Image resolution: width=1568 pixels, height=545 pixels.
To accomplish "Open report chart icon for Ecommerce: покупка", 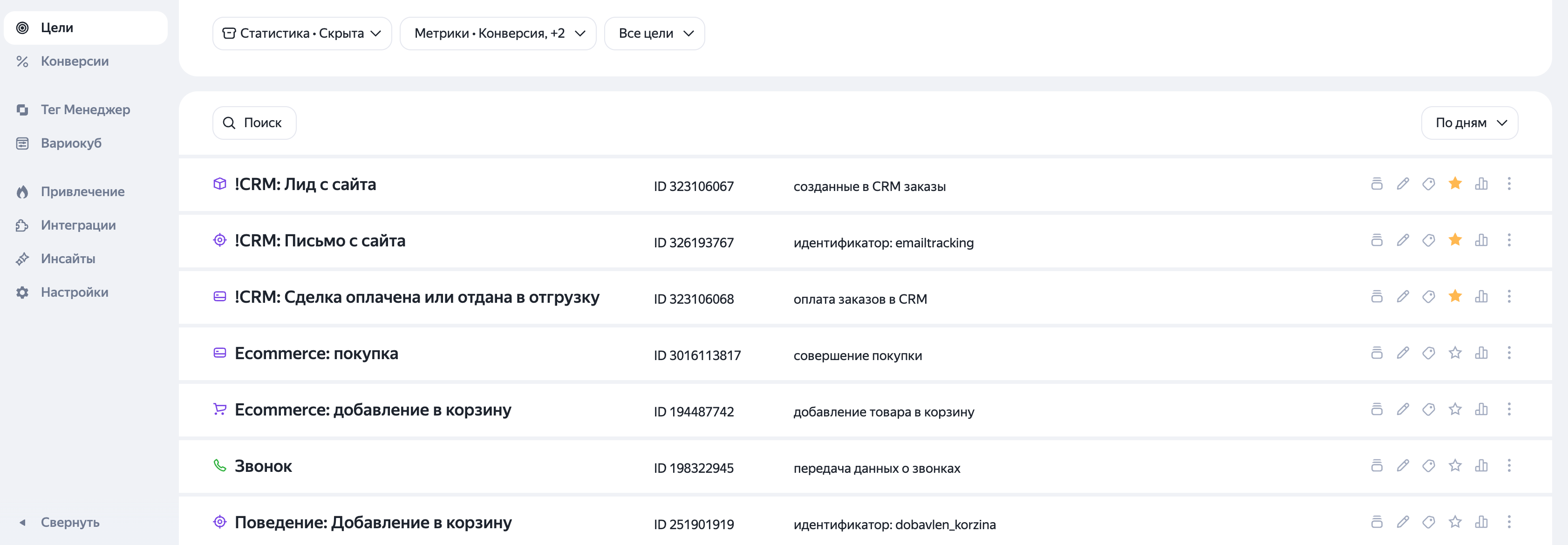I will [1481, 353].
